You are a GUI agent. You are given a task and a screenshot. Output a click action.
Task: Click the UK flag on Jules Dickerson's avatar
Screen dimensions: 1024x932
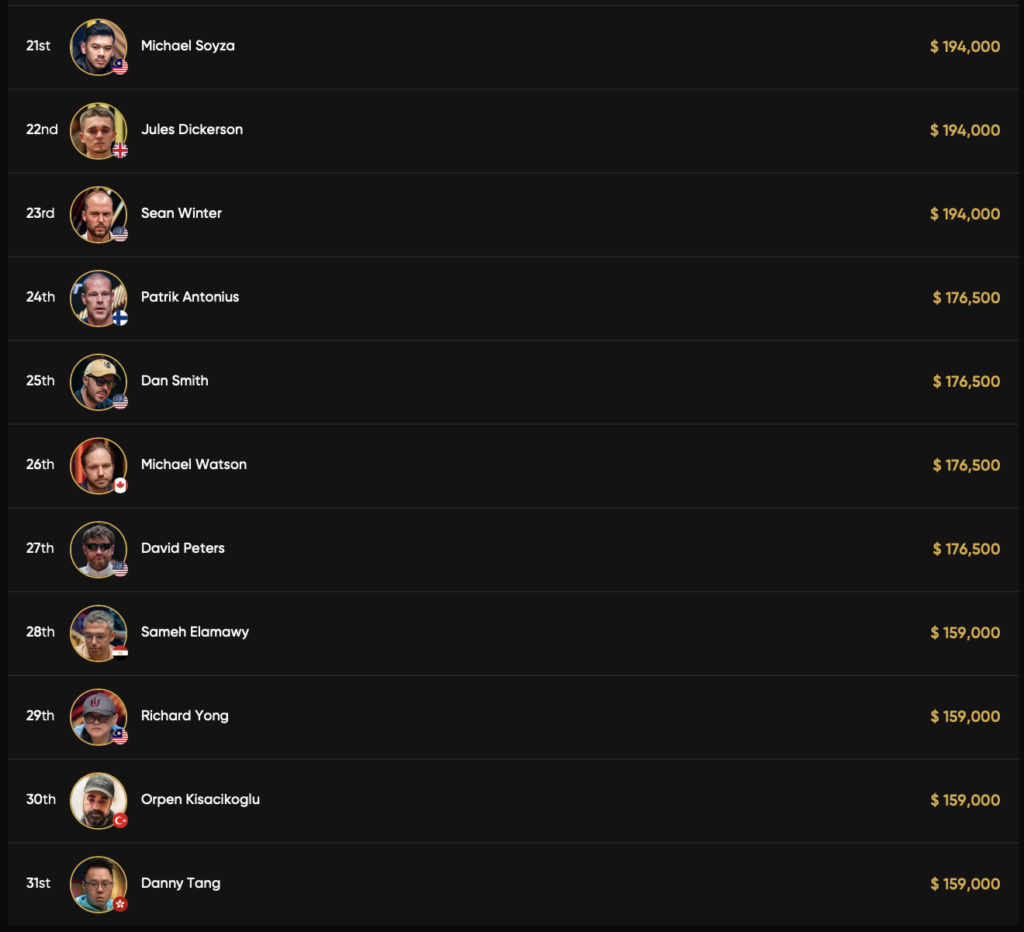(120, 151)
